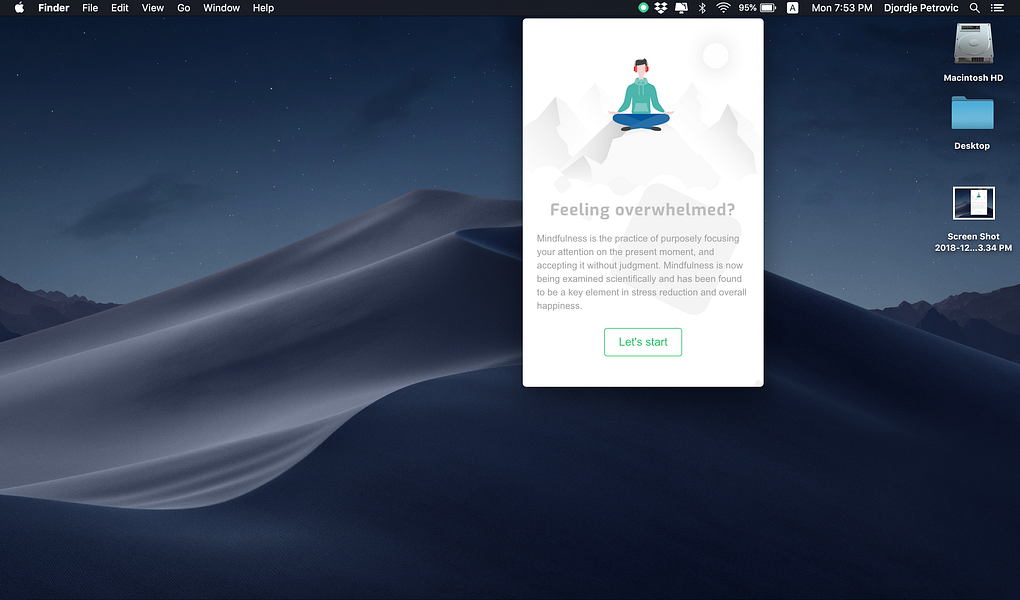The width and height of the screenshot is (1020, 600).
Task: Select the Macintosh HD drive icon
Action: (x=973, y=44)
